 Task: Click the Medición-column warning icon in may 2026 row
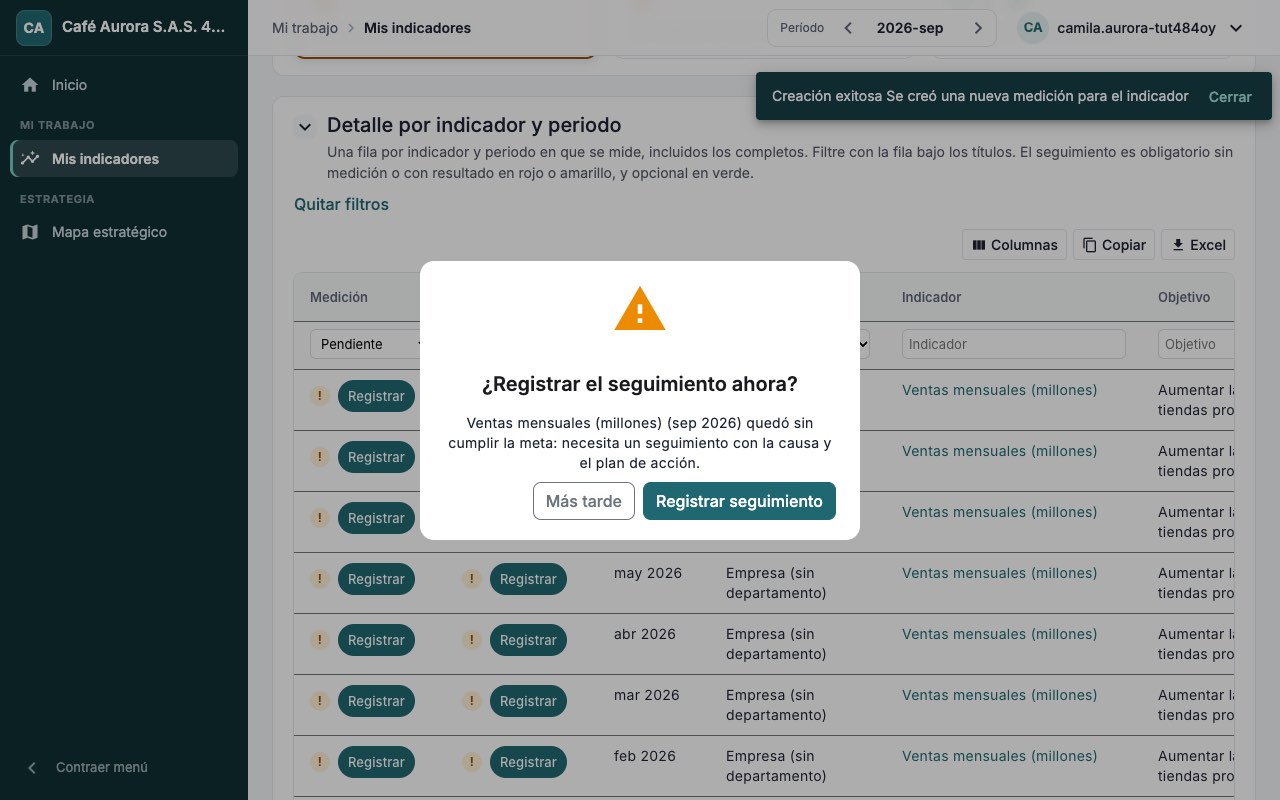[x=319, y=579]
